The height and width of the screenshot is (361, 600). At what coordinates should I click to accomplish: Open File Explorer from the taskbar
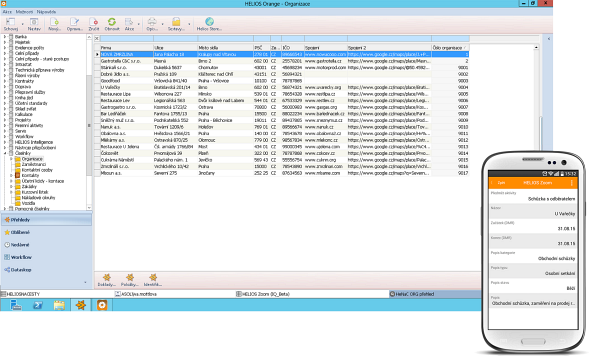[59, 305]
